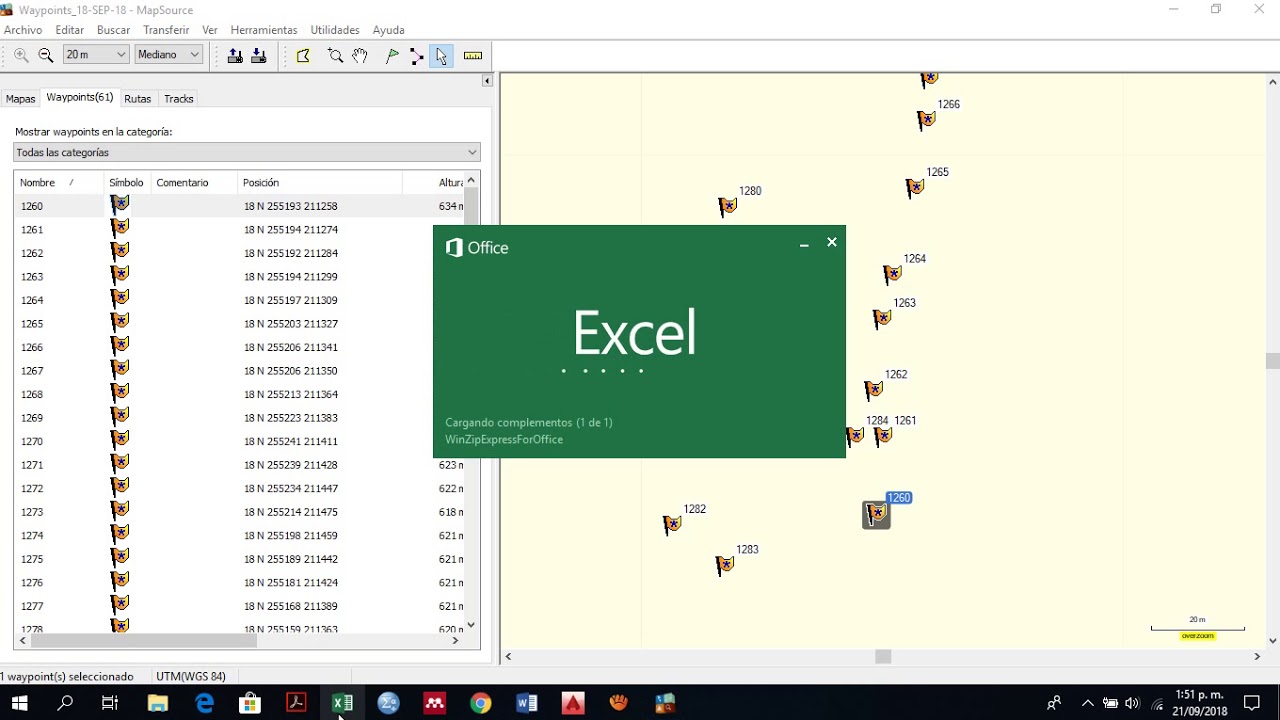Open the Editar menu

[70, 30]
